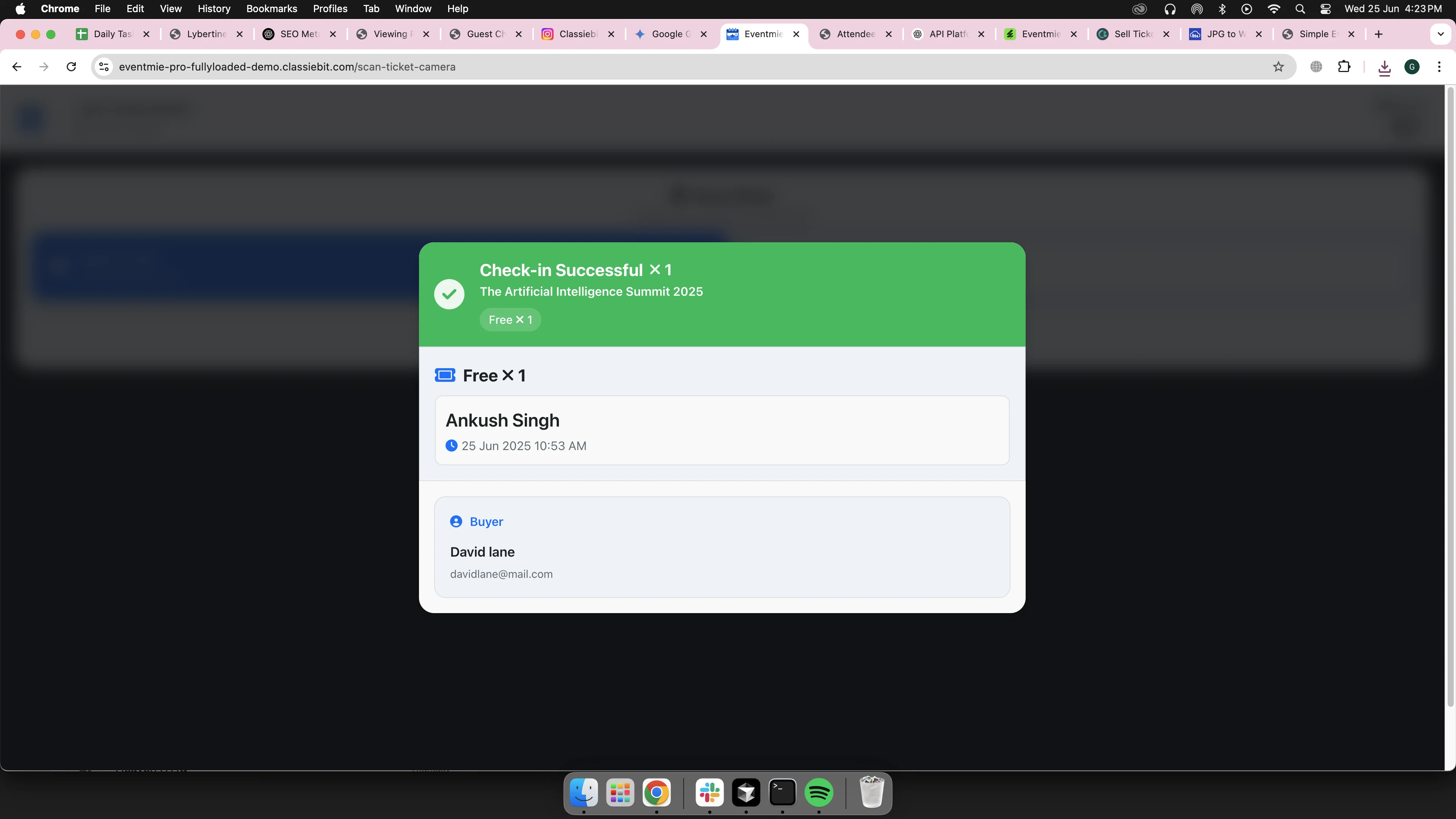Click the green check-in success checkmark icon
The height and width of the screenshot is (819, 1456).
(449, 294)
